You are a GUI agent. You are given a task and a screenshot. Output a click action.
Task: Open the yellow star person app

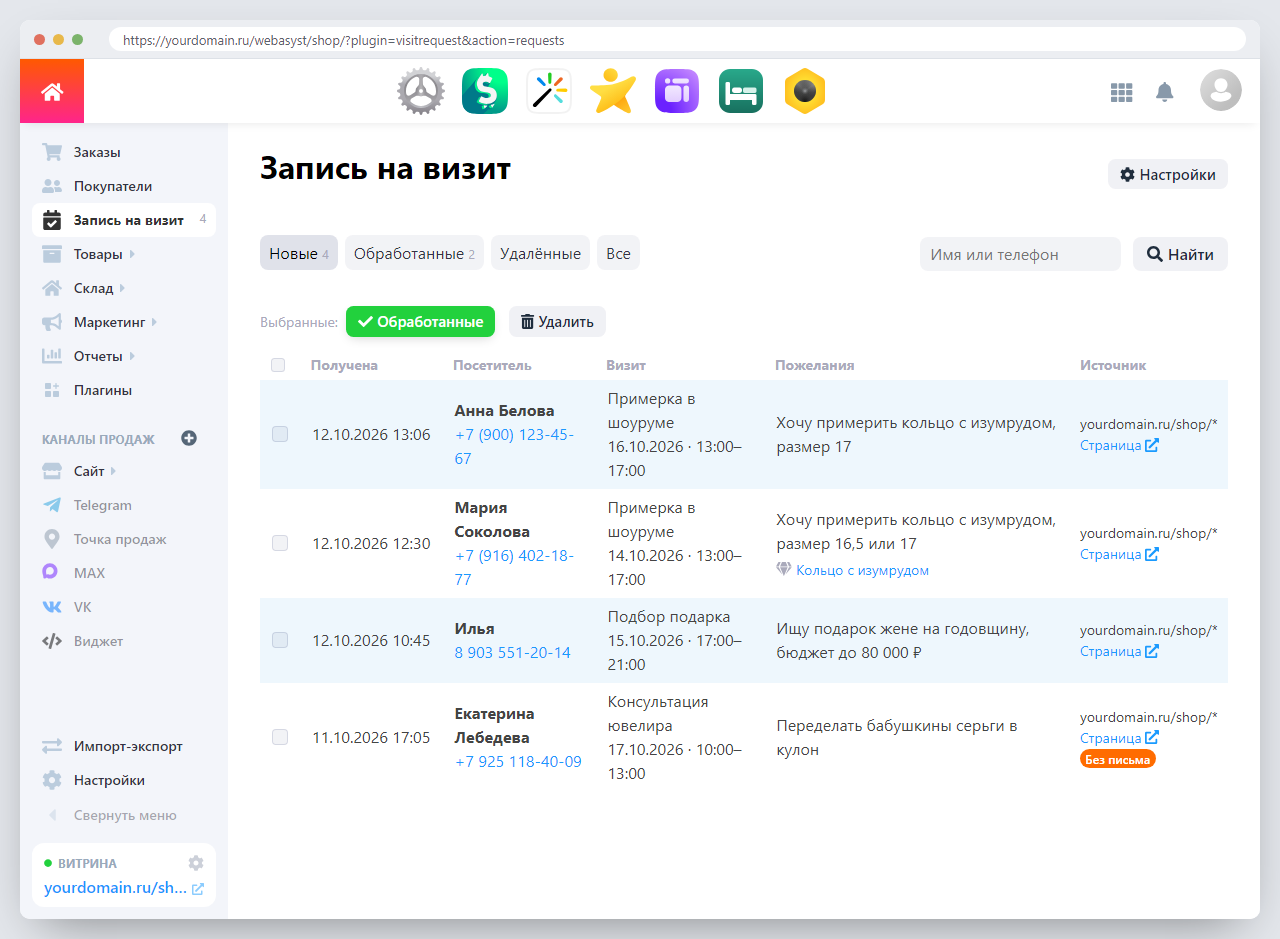pos(613,92)
